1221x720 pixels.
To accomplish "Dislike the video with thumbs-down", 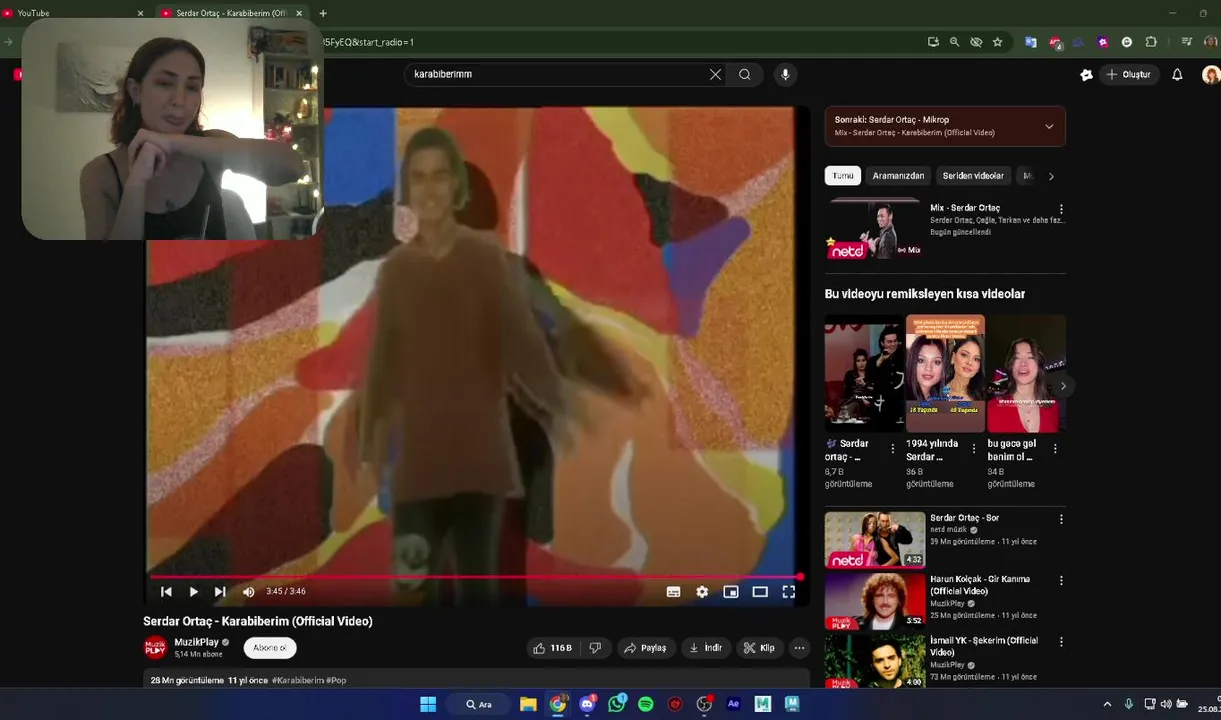I will pos(595,648).
